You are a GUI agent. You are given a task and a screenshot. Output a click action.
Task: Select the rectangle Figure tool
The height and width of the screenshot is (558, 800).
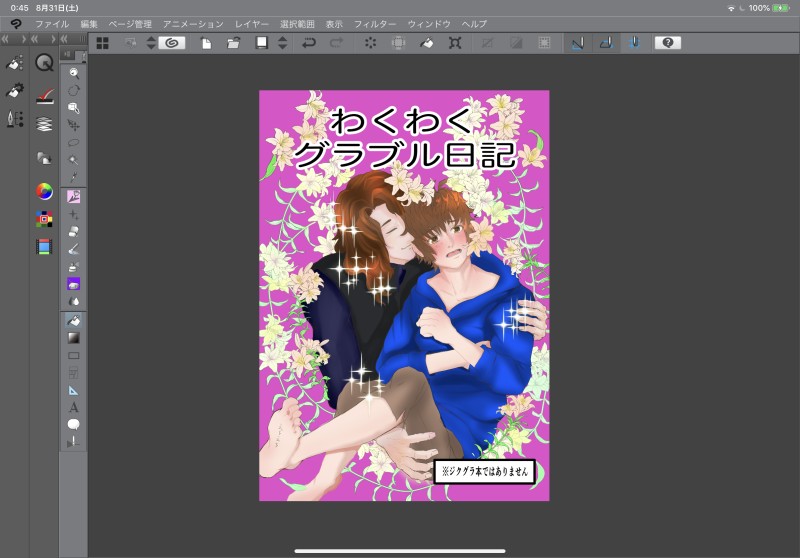[x=74, y=355]
